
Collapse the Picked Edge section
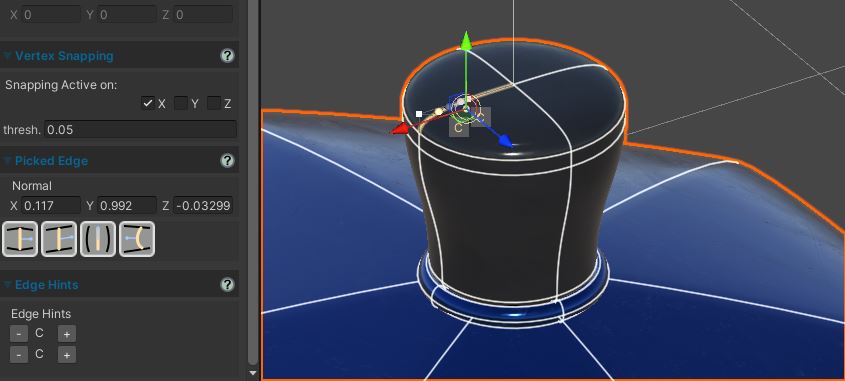[x=8, y=161]
